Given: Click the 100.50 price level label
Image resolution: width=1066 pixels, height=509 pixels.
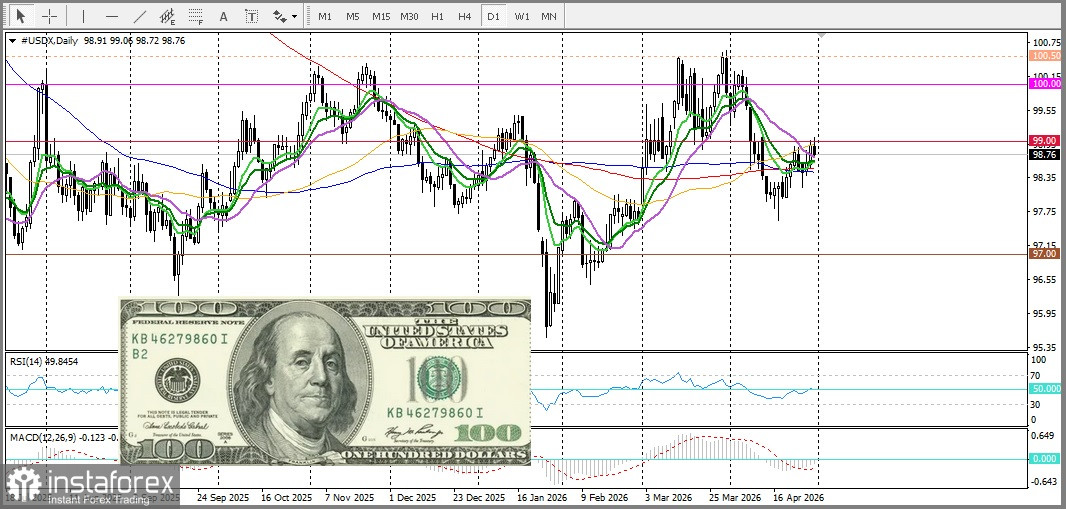Looking at the screenshot, I should [x=1046, y=56].
